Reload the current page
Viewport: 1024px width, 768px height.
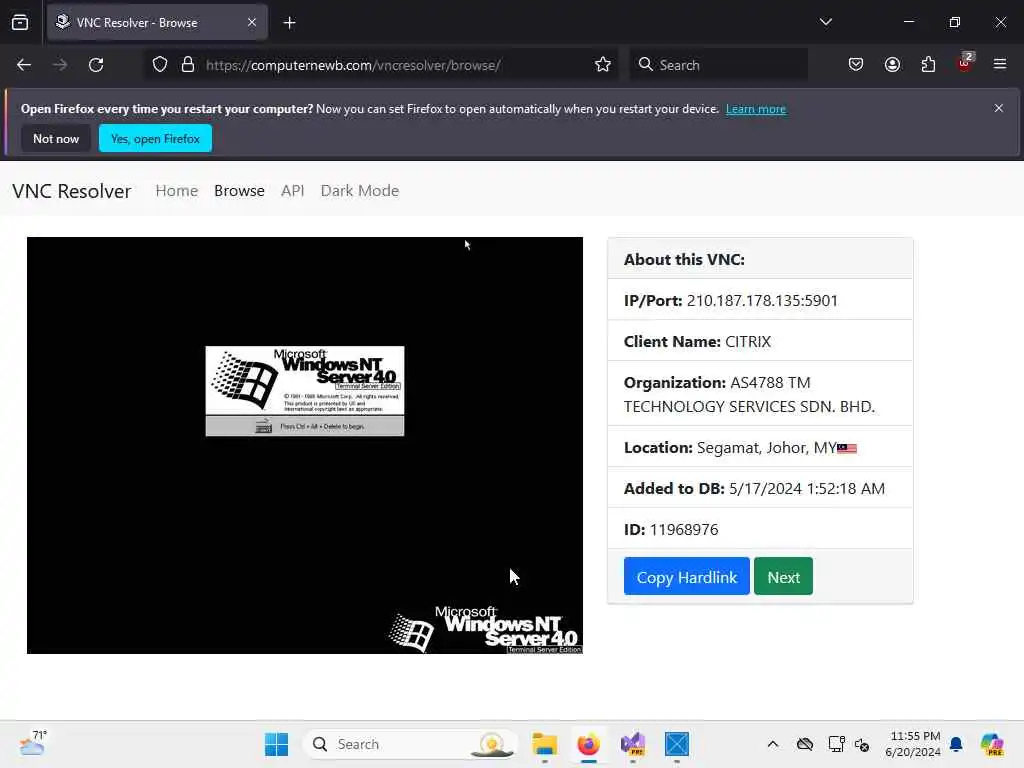coord(96,65)
